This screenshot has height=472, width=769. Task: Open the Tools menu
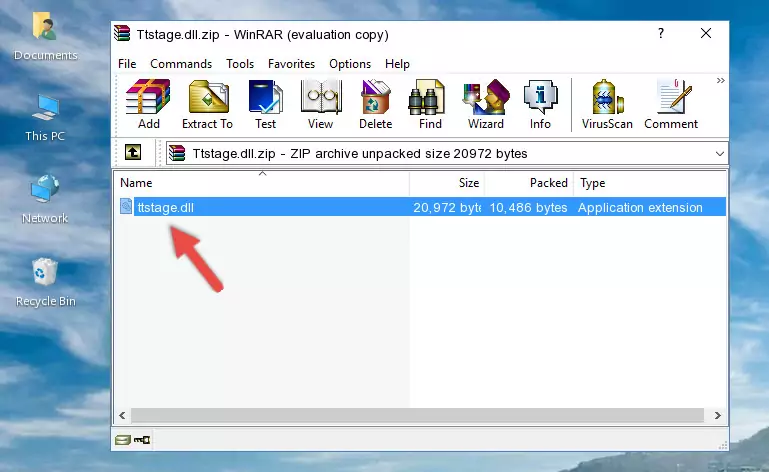coord(240,64)
